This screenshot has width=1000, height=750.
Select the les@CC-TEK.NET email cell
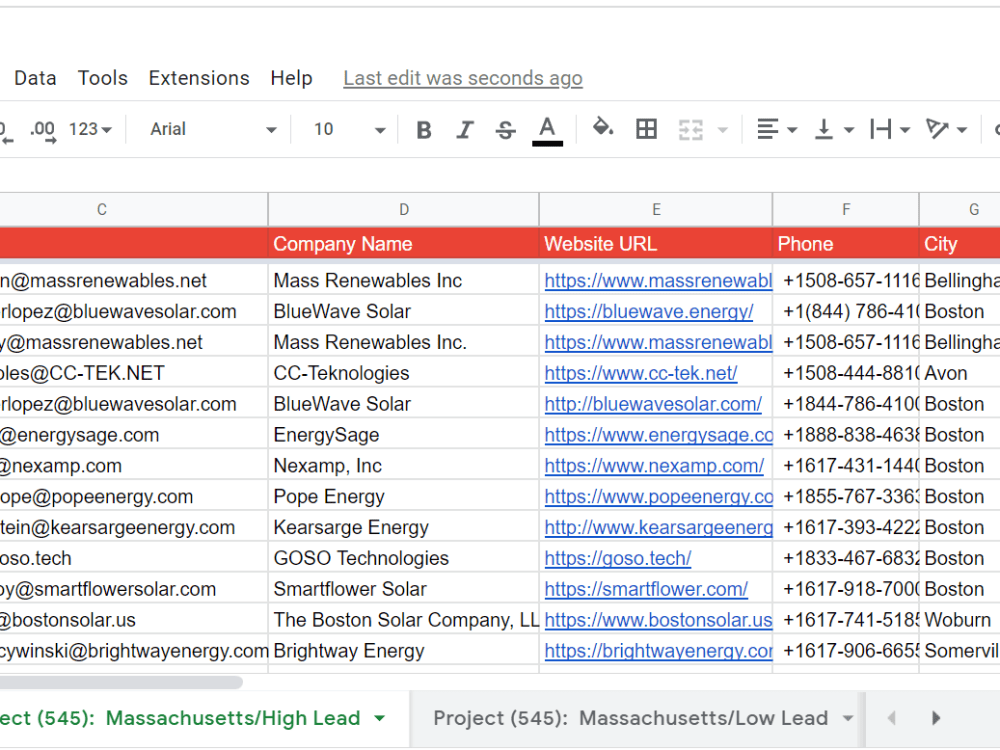[x=134, y=373]
